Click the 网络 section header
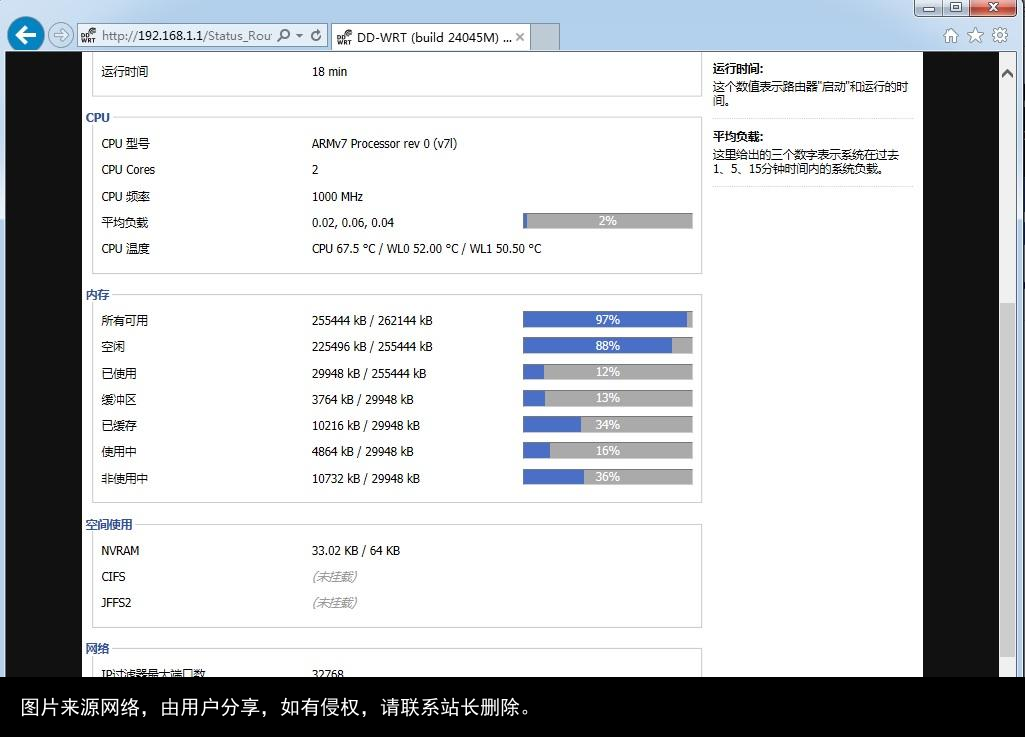 [97, 648]
